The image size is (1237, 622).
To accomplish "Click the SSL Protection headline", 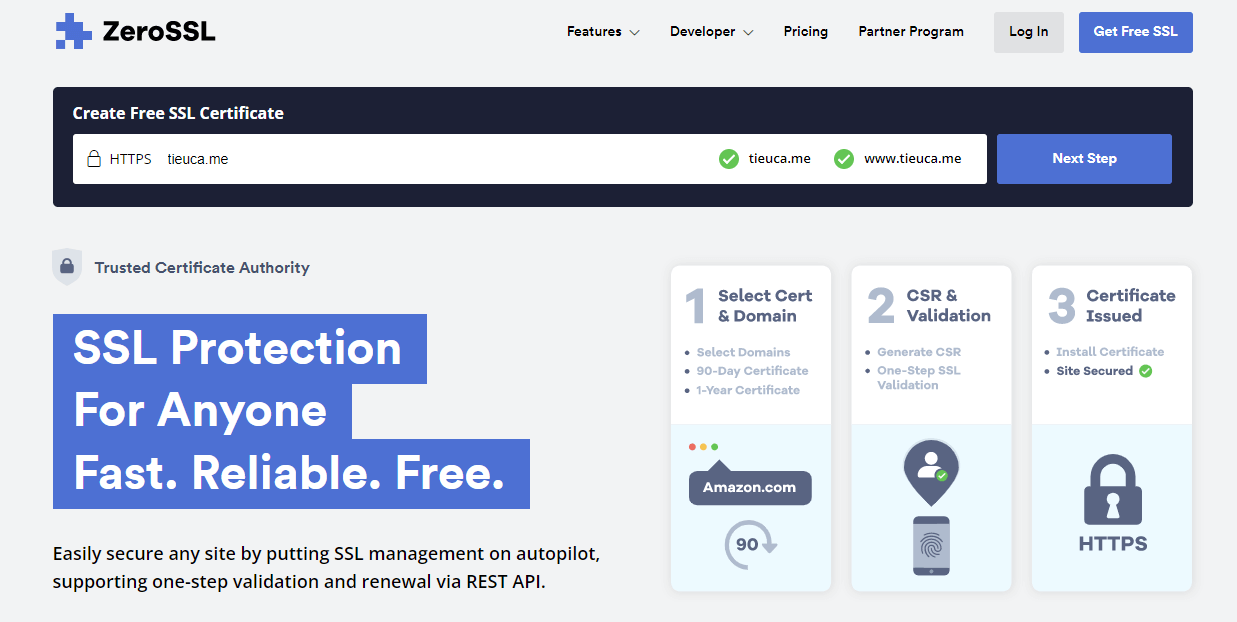I will tap(238, 348).
